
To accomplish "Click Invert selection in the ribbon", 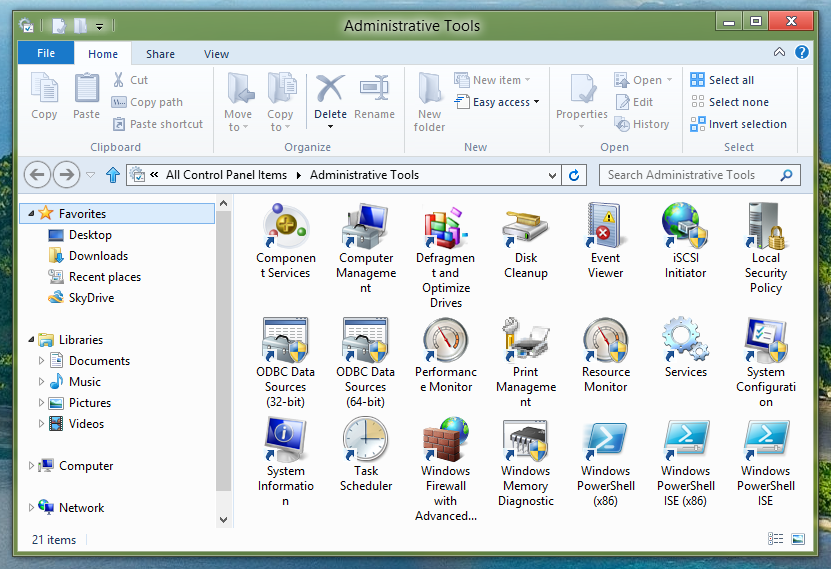I will pyautogui.click(x=738, y=124).
